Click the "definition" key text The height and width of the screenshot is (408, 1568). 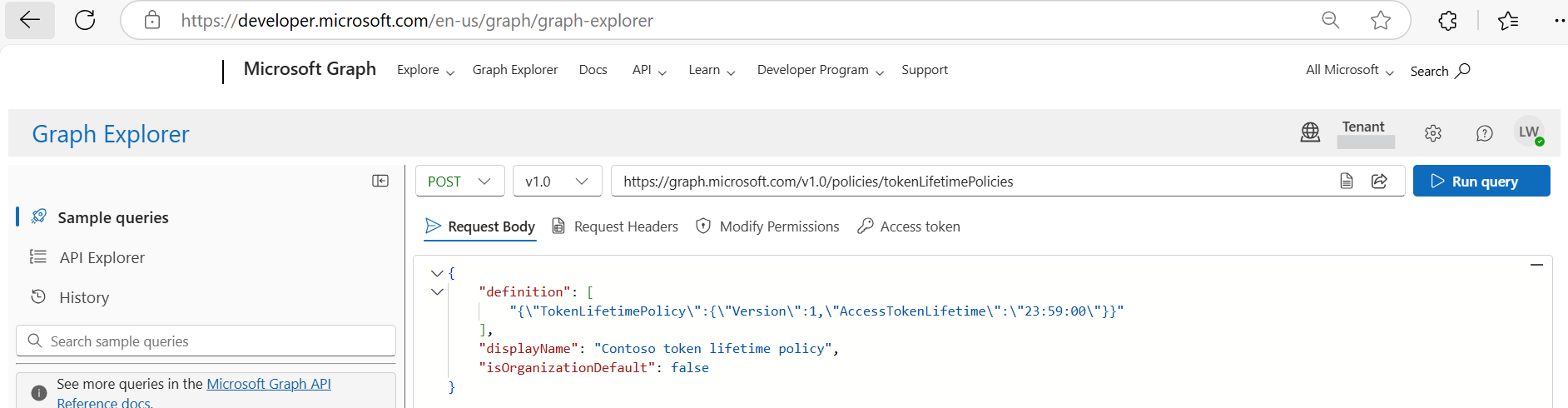(x=525, y=292)
